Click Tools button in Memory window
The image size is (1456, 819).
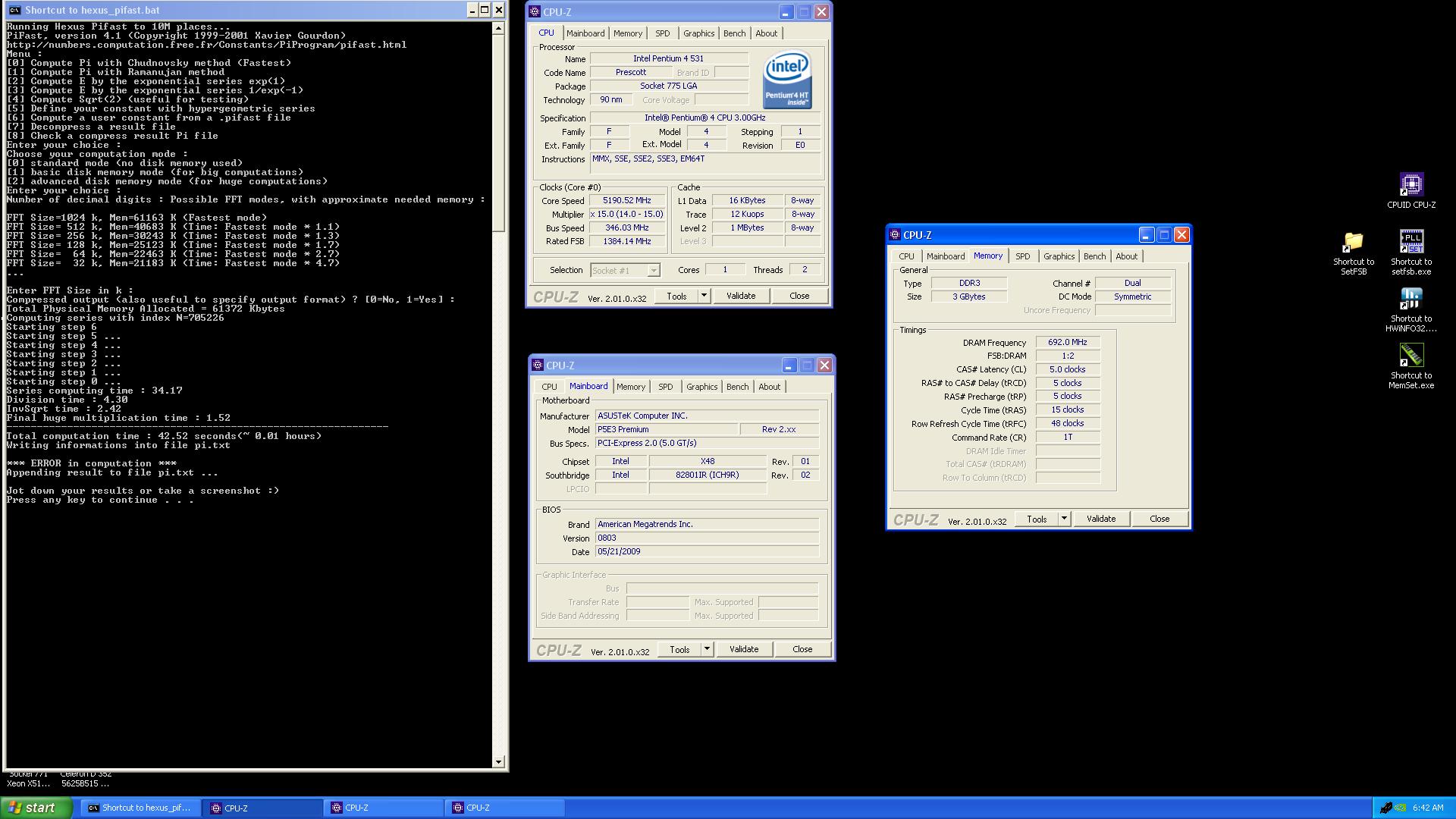click(x=1037, y=519)
